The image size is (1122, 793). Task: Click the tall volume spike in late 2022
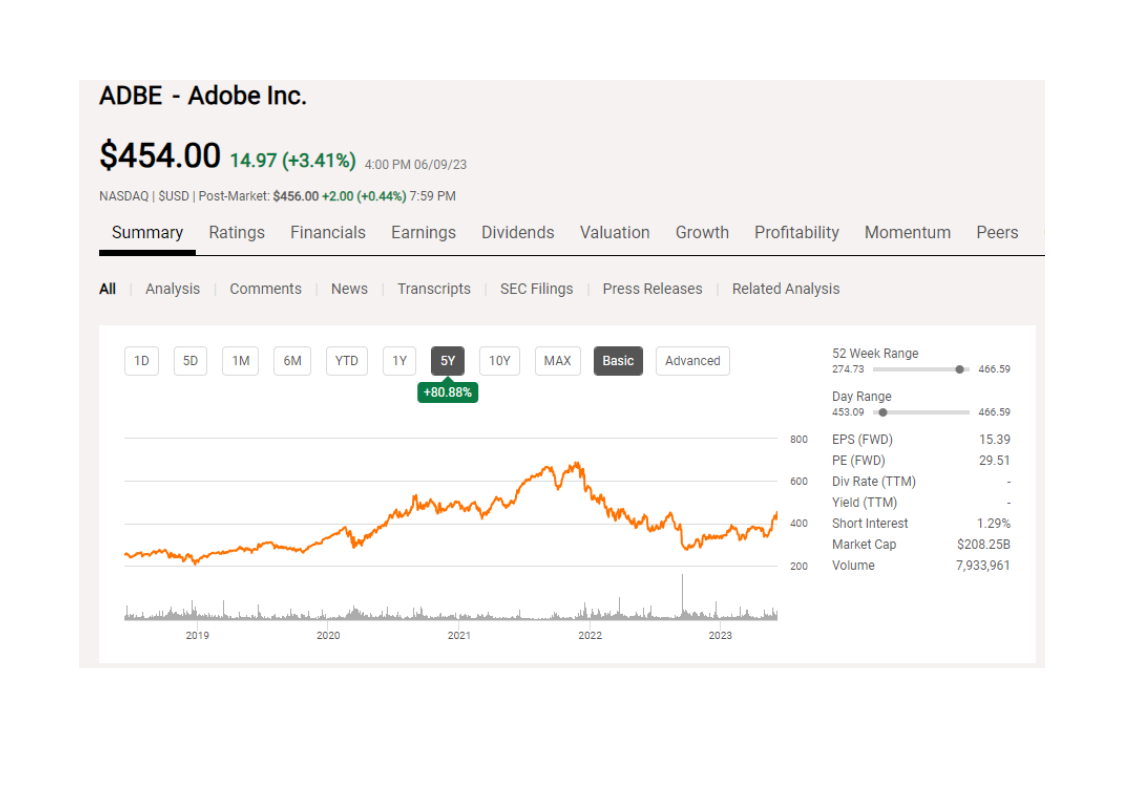(x=683, y=595)
